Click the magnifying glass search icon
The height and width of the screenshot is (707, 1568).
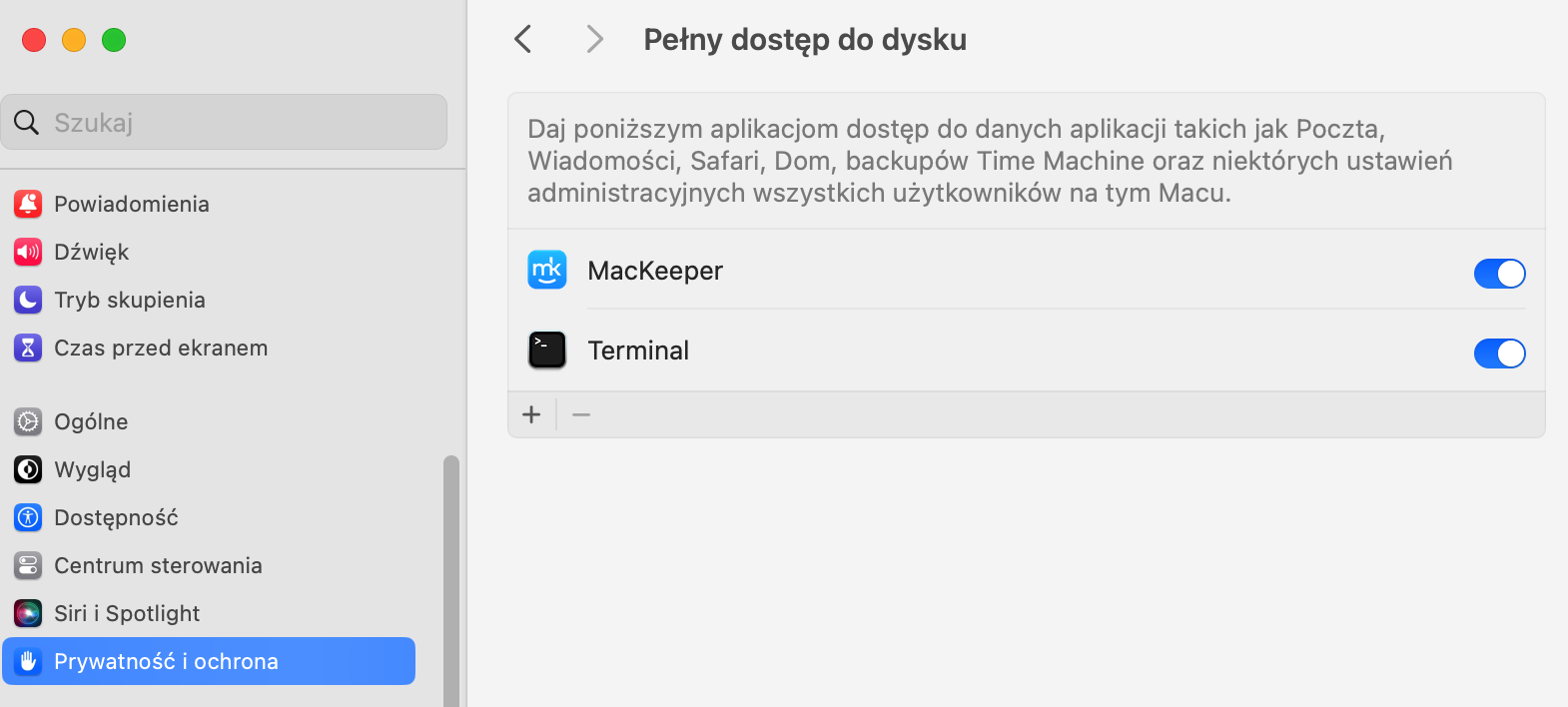pyautogui.click(x=27, y=122)
